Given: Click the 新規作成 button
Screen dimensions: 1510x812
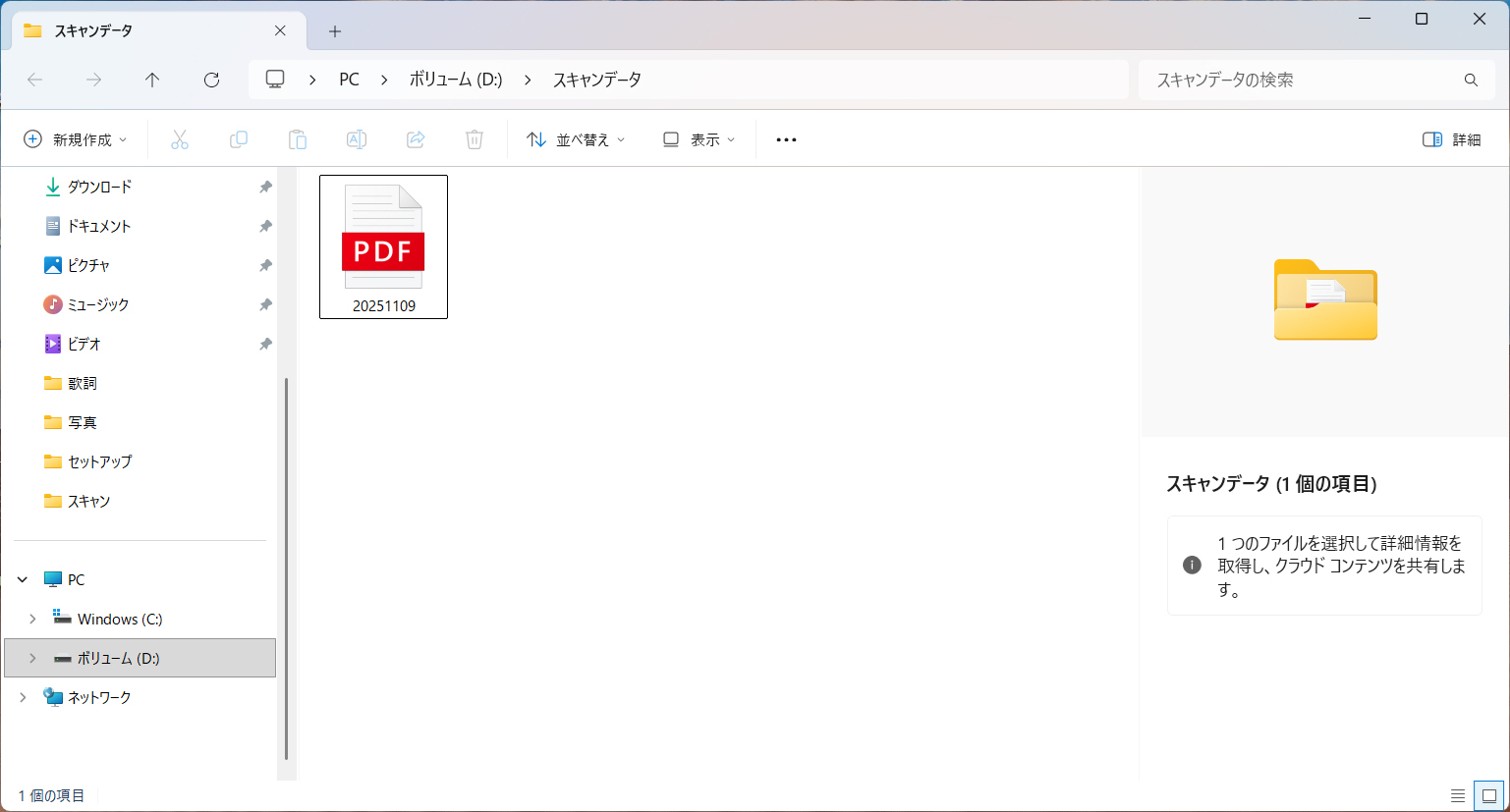Looking at the screenshot, I should [75, 138].
